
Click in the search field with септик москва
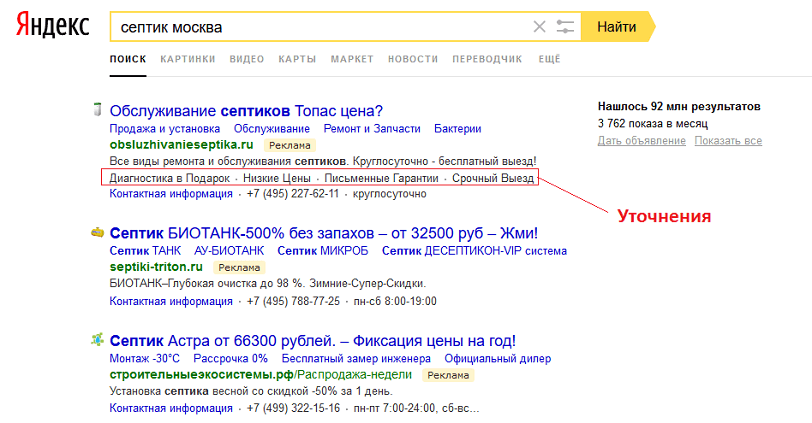(x=320, y=27)
